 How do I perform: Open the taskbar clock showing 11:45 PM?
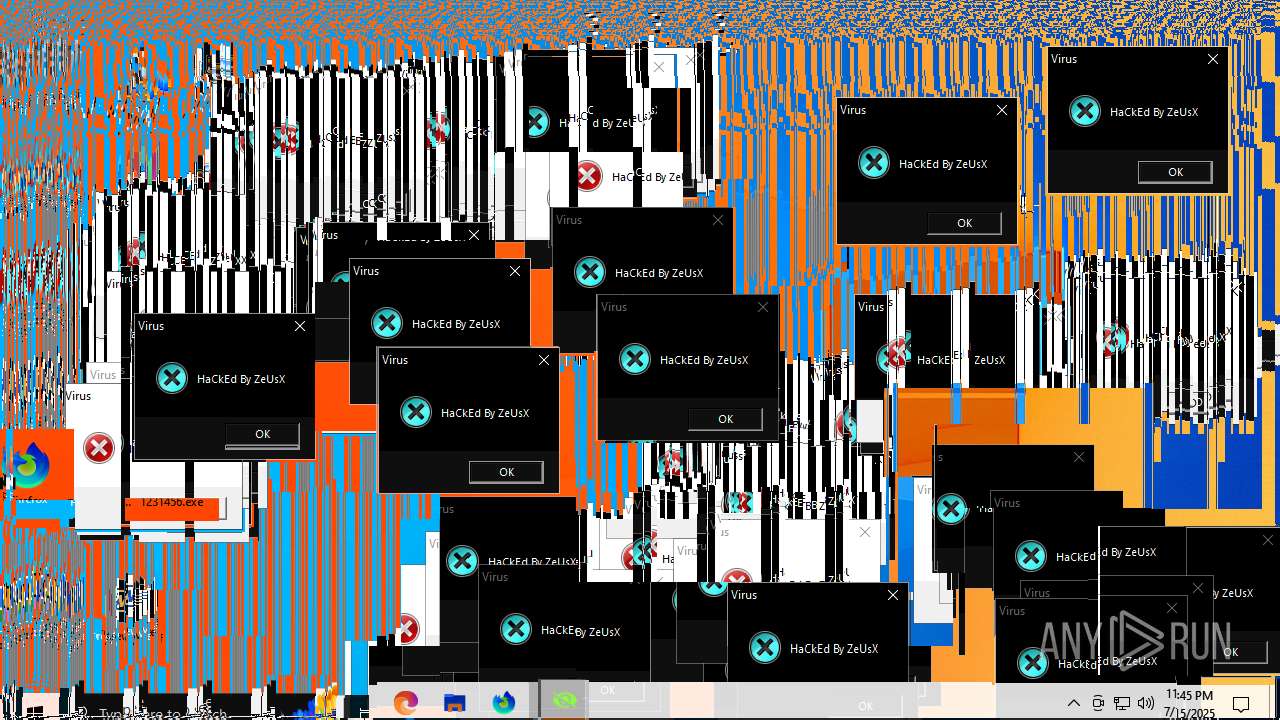(x=1189, y=703)
